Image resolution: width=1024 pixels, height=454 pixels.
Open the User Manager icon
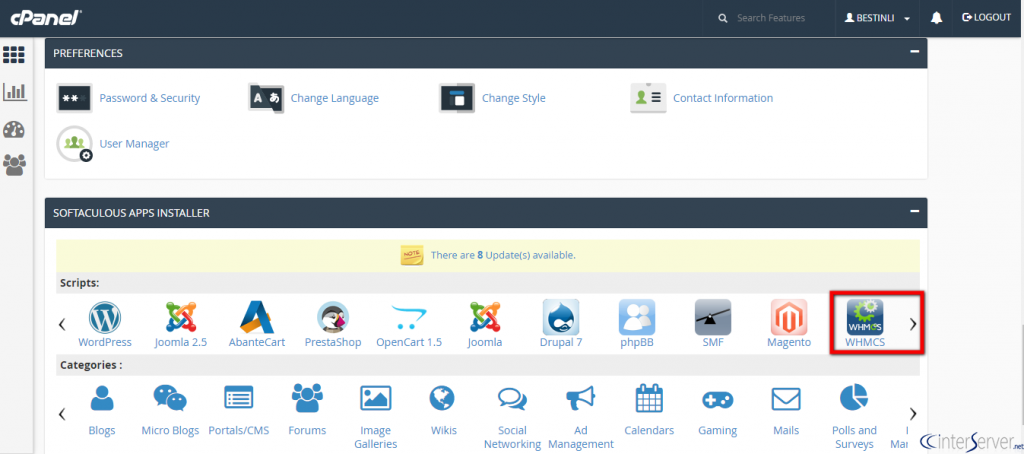click(74, 144)
